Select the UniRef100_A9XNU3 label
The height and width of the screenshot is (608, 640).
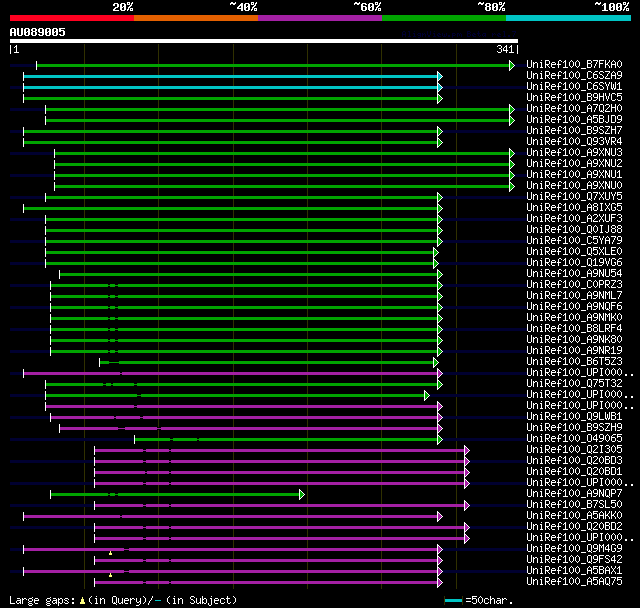click(x=574, y=153)
